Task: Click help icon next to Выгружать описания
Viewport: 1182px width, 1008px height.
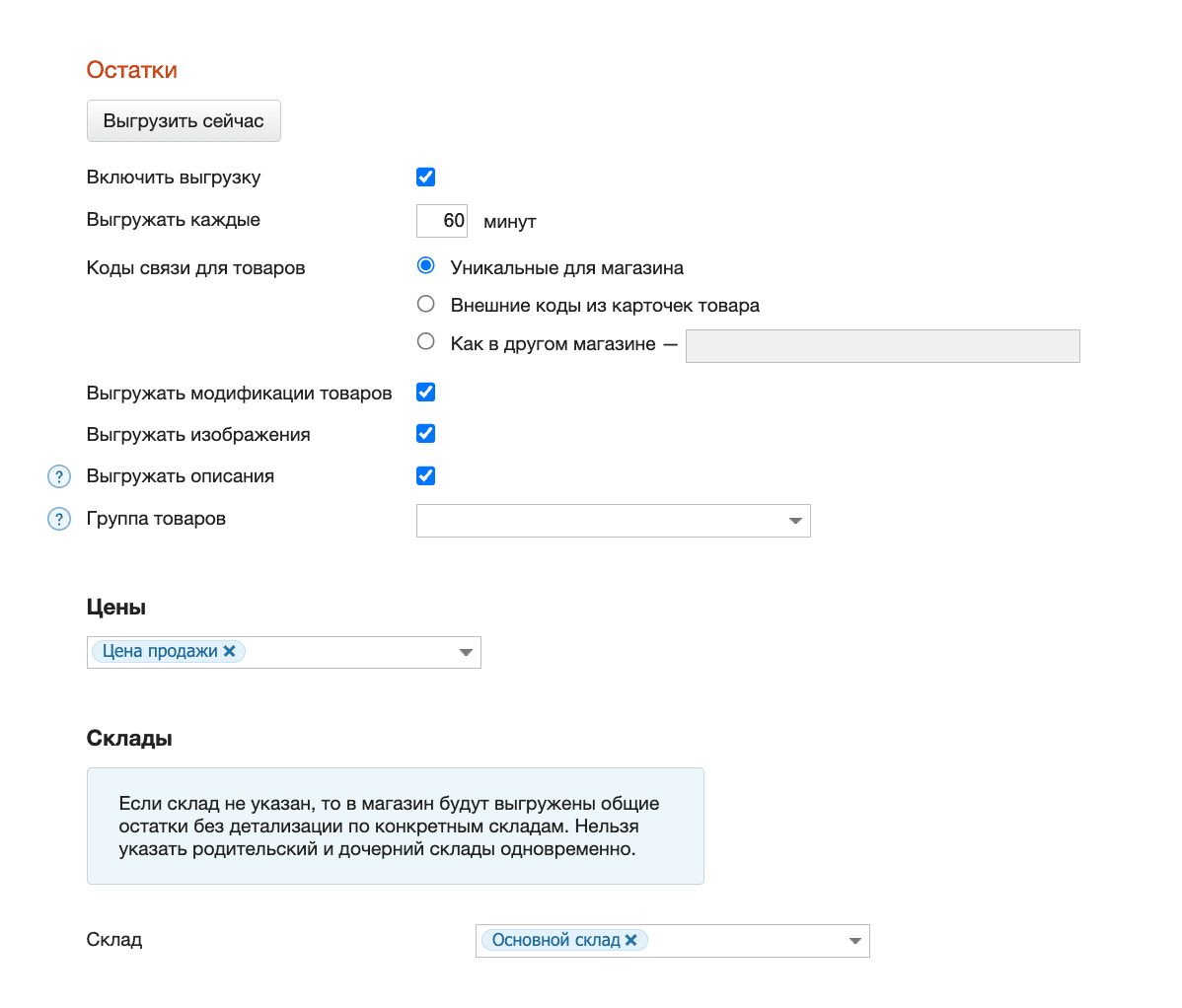Action: (59, 477)
